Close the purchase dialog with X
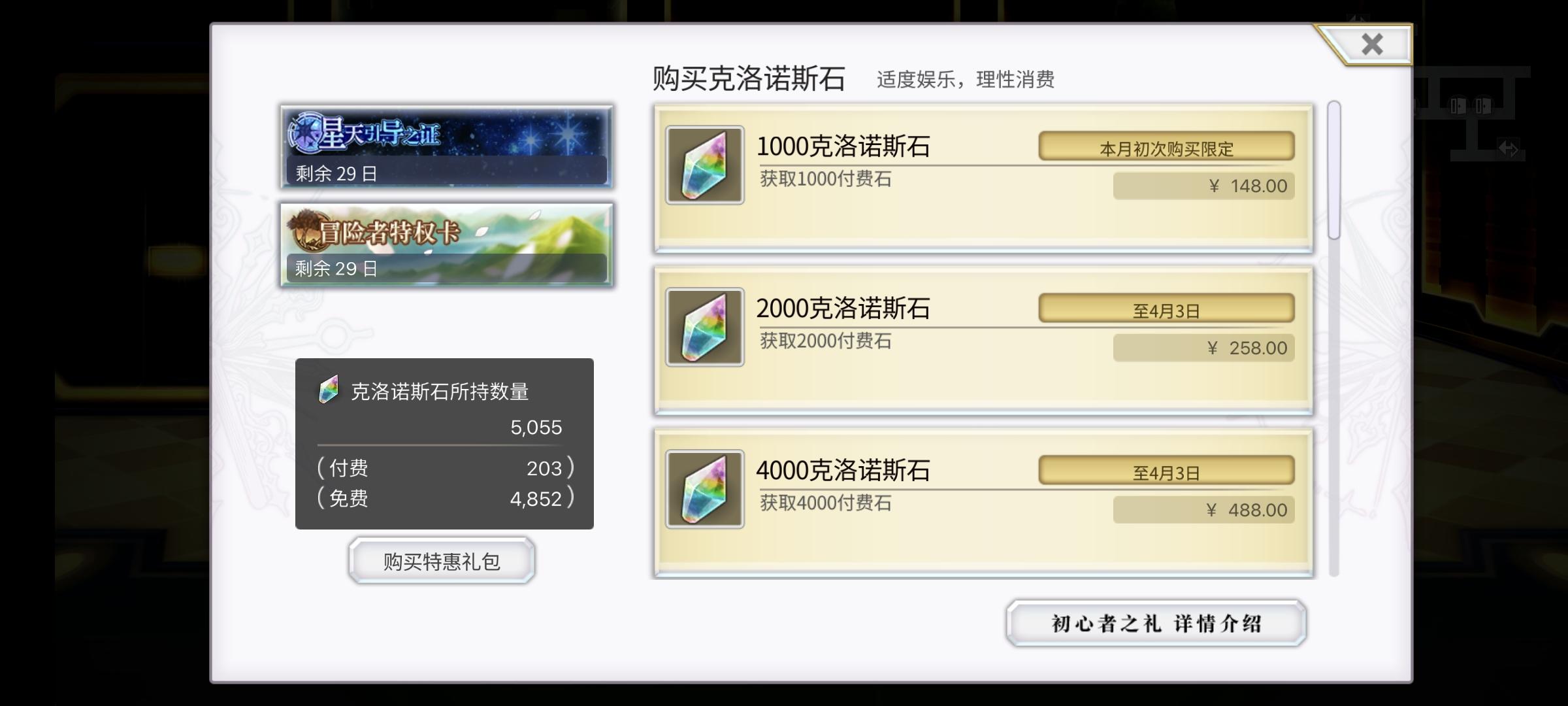This screenshot has width=1568, height=706. pos(1372,44)
